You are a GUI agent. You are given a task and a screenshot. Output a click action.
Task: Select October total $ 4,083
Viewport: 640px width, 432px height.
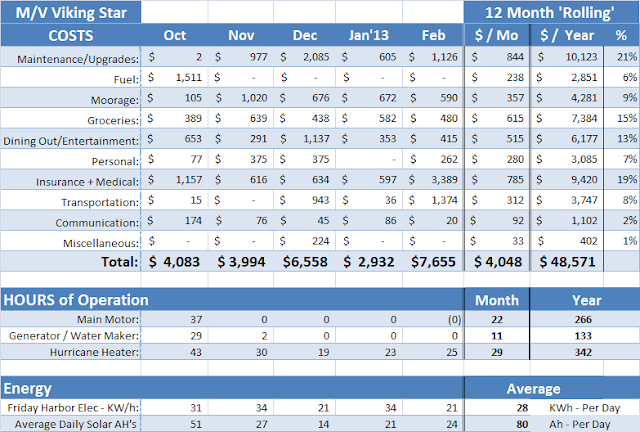pyautogui.click(x=175, y=262)
